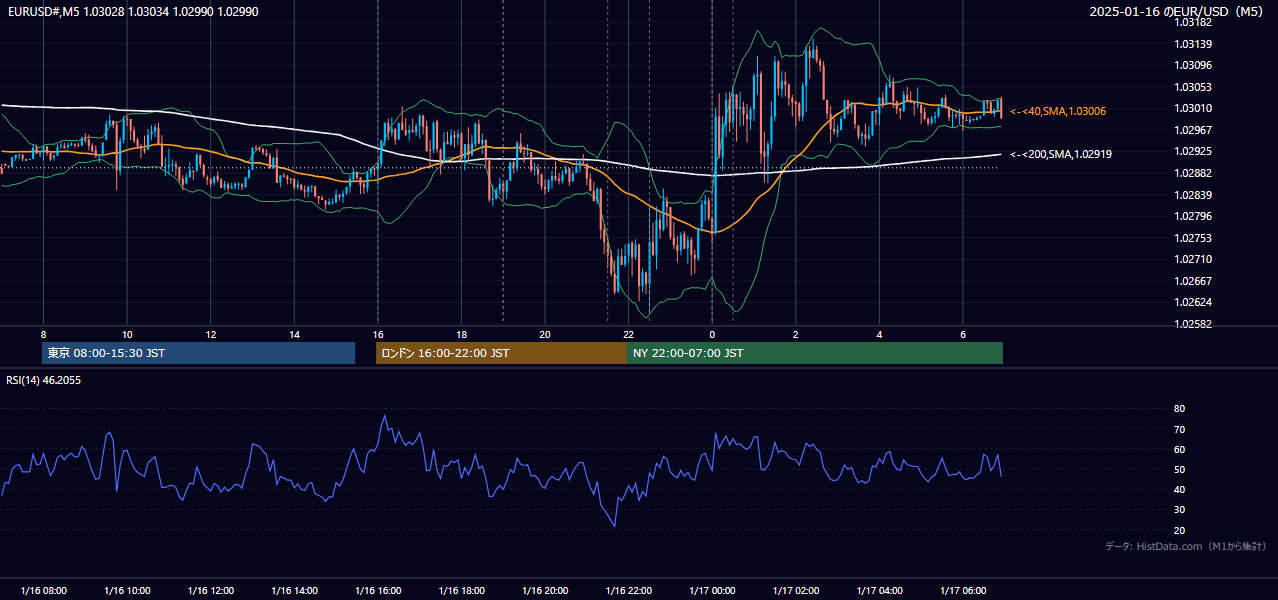1278x600 pixels.
Task: Click price level 1.02839 on the axis
Action: pyautogui.click(x=1193, y=195)
